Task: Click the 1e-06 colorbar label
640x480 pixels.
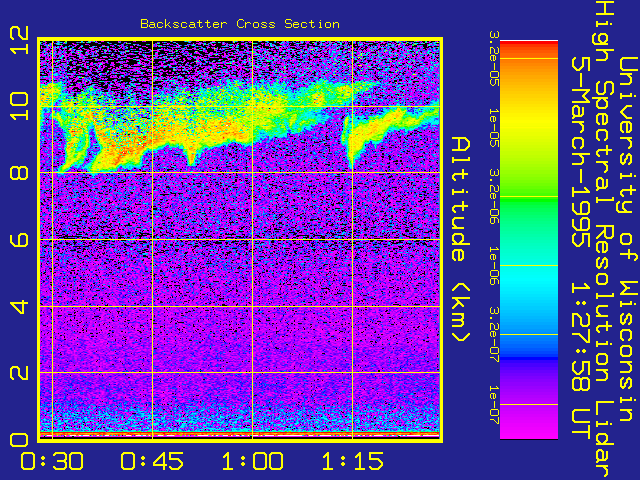Action: (x=494, y=266)
